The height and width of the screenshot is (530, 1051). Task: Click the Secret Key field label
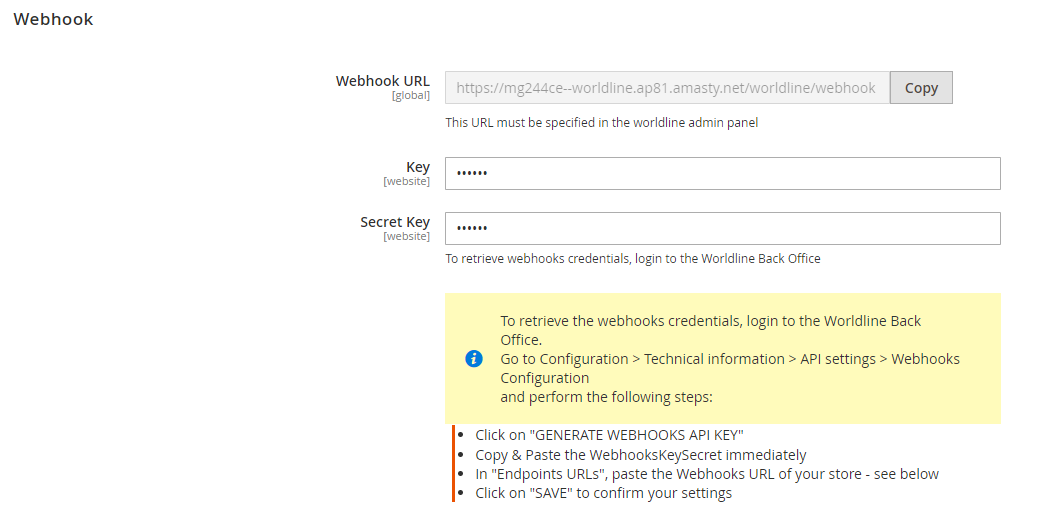(395, 222)
